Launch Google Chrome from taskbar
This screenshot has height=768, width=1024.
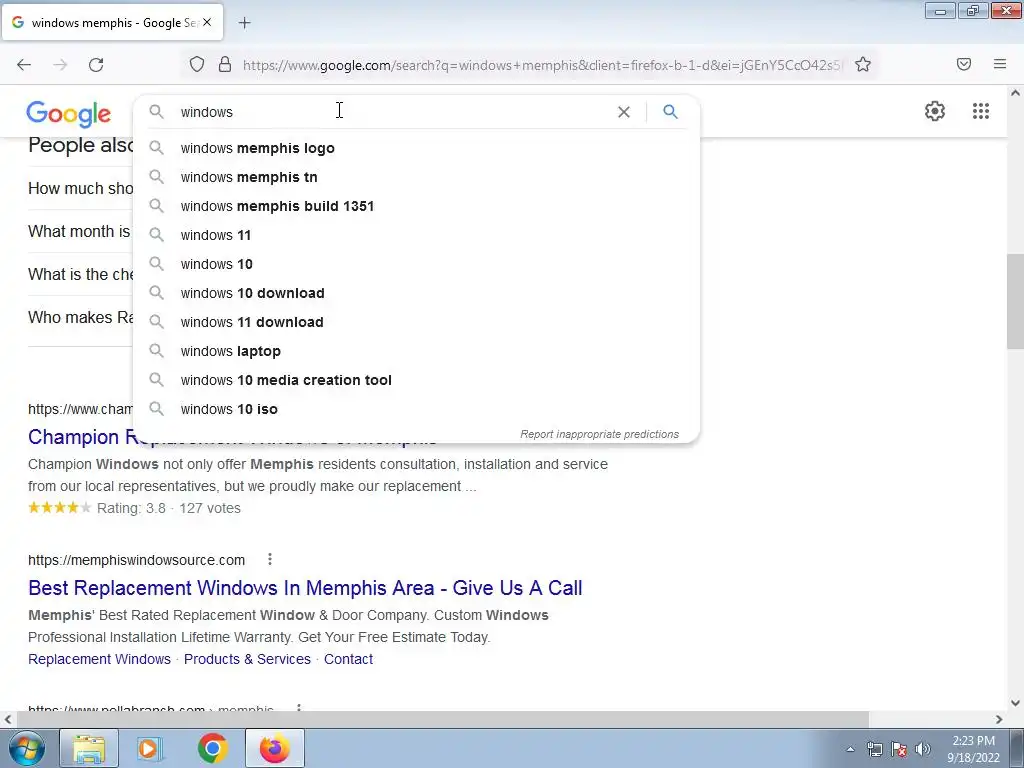212,748
